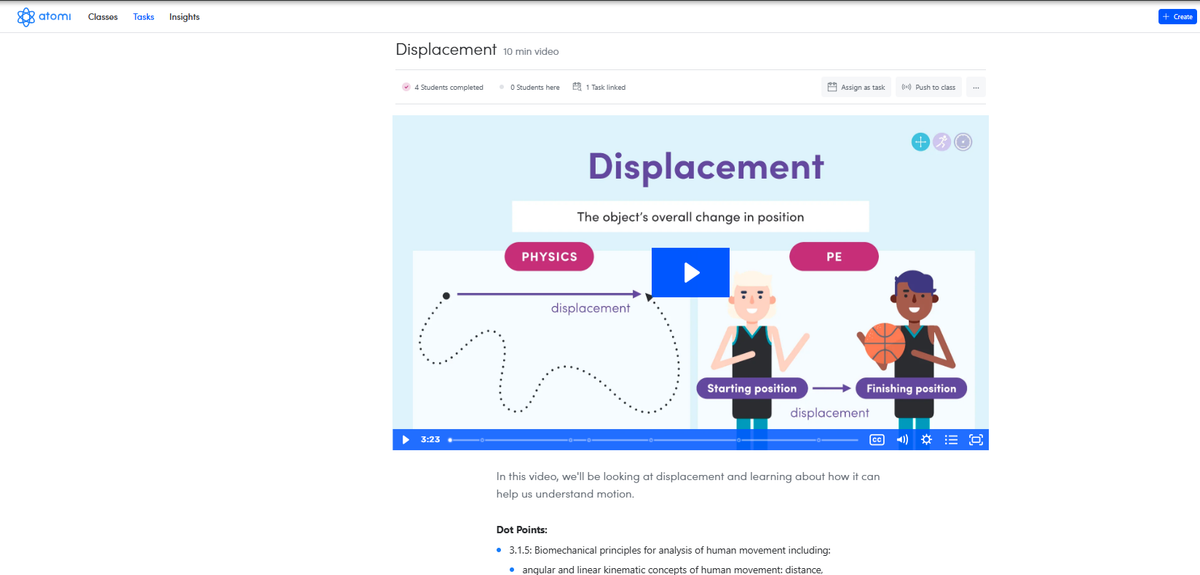1200x575 pixels.
Task: Click the teal plus circle icon on video
Action: tap(921, 142)
